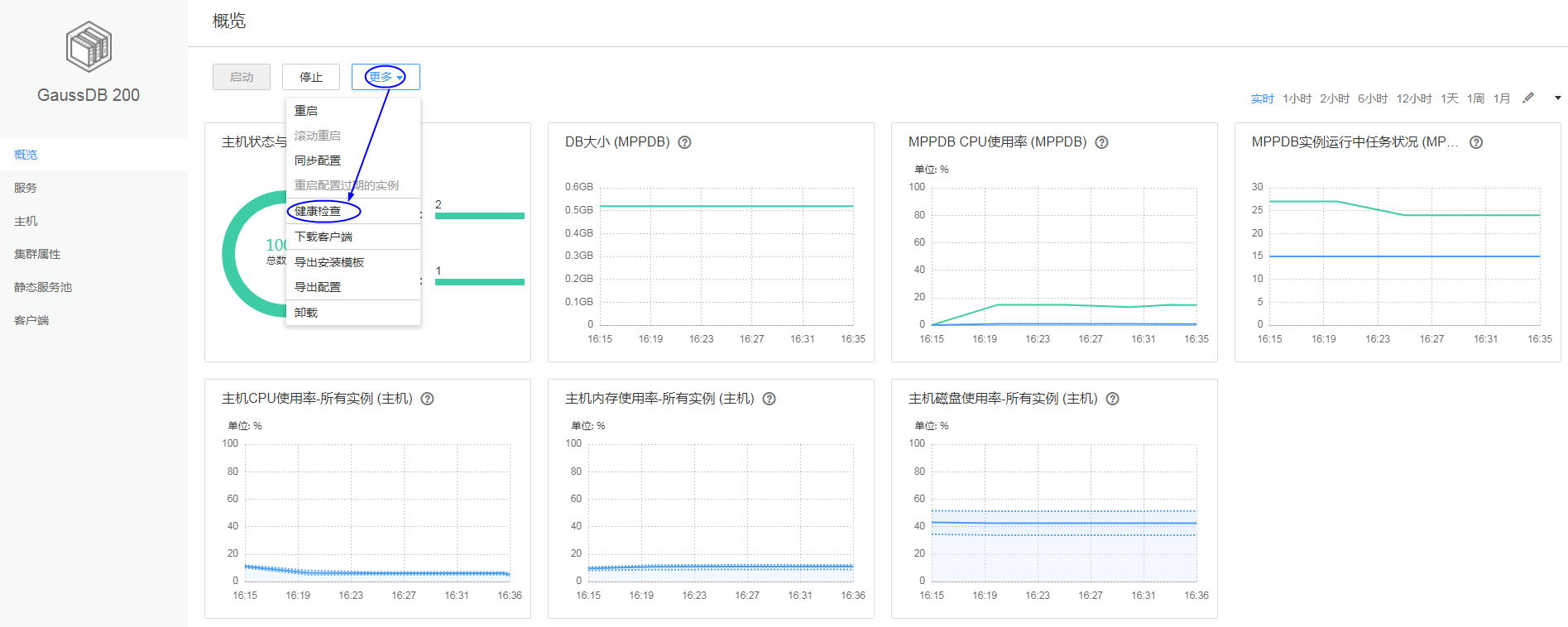
Task: Expand the 更多 dropdown button
Action: (386, 77)
